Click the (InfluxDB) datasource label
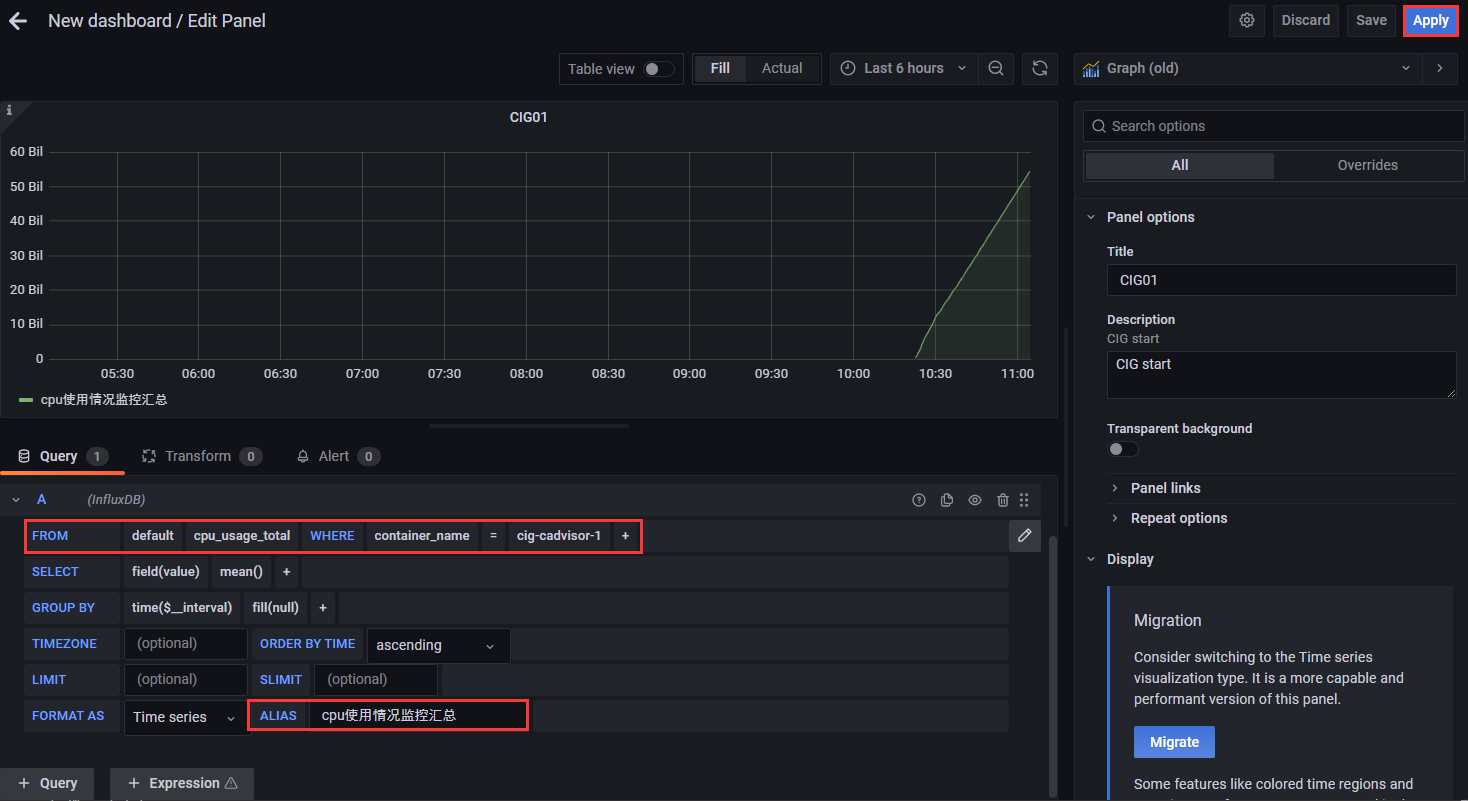The image size is (1468, 801). tap(116, 499)
